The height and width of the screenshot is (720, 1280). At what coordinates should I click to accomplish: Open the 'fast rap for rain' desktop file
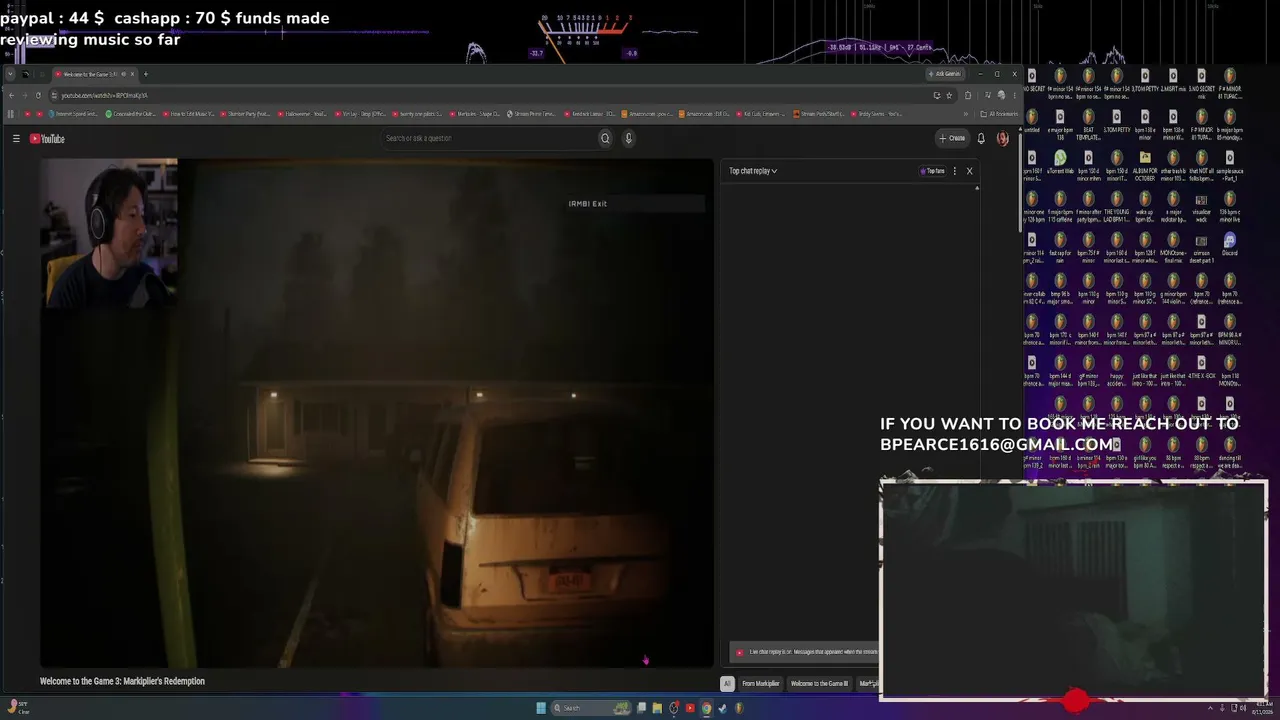click(1060, 245)
